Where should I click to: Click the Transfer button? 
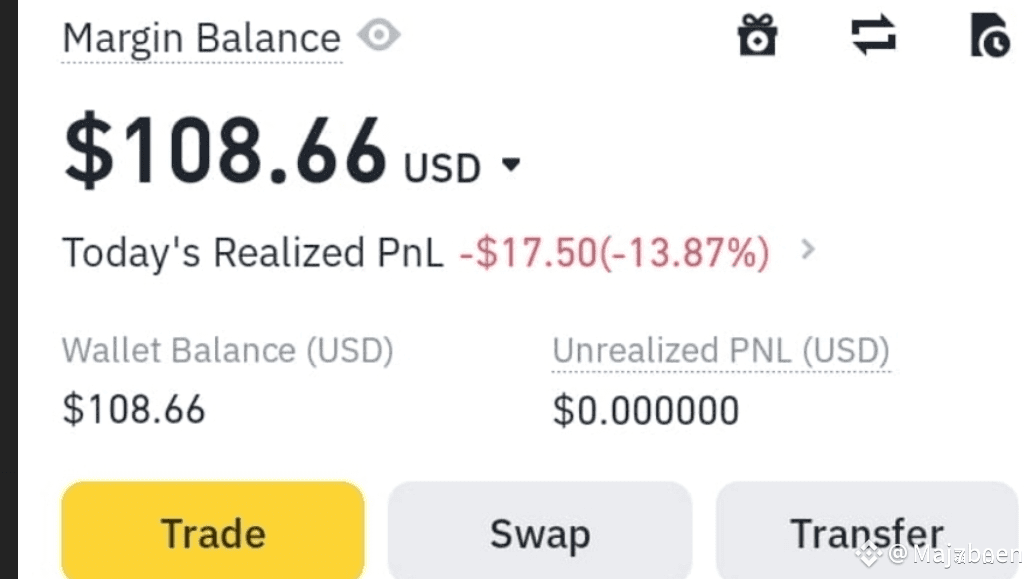[x=867, y=531]
